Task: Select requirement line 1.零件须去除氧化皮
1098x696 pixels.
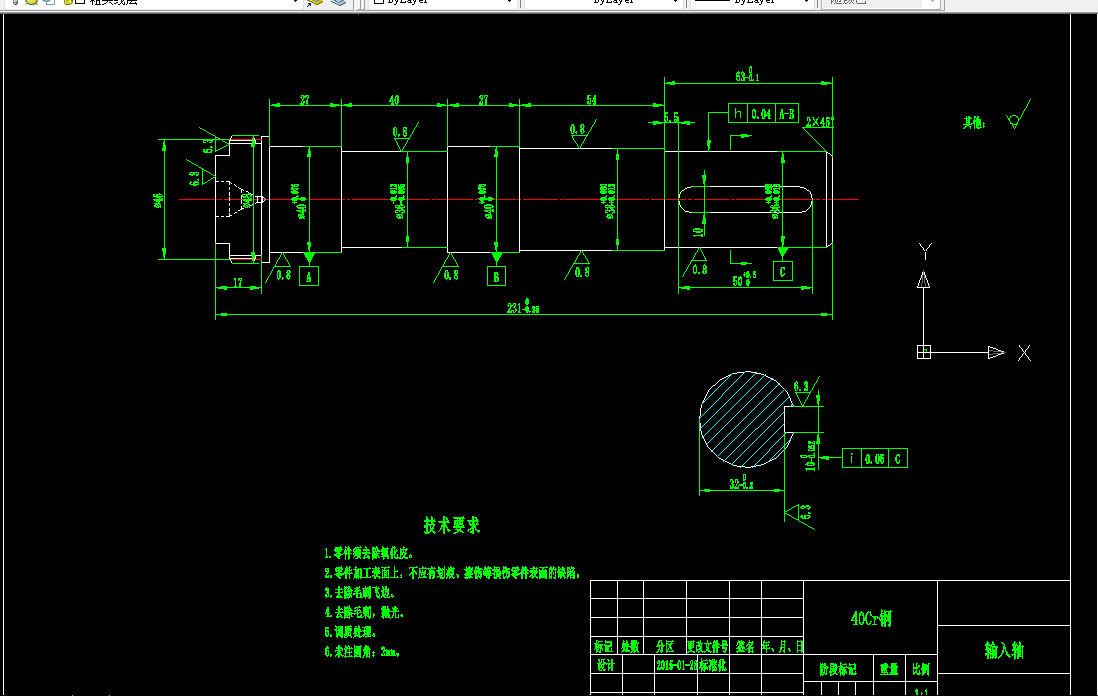Action: pos(369,553)
